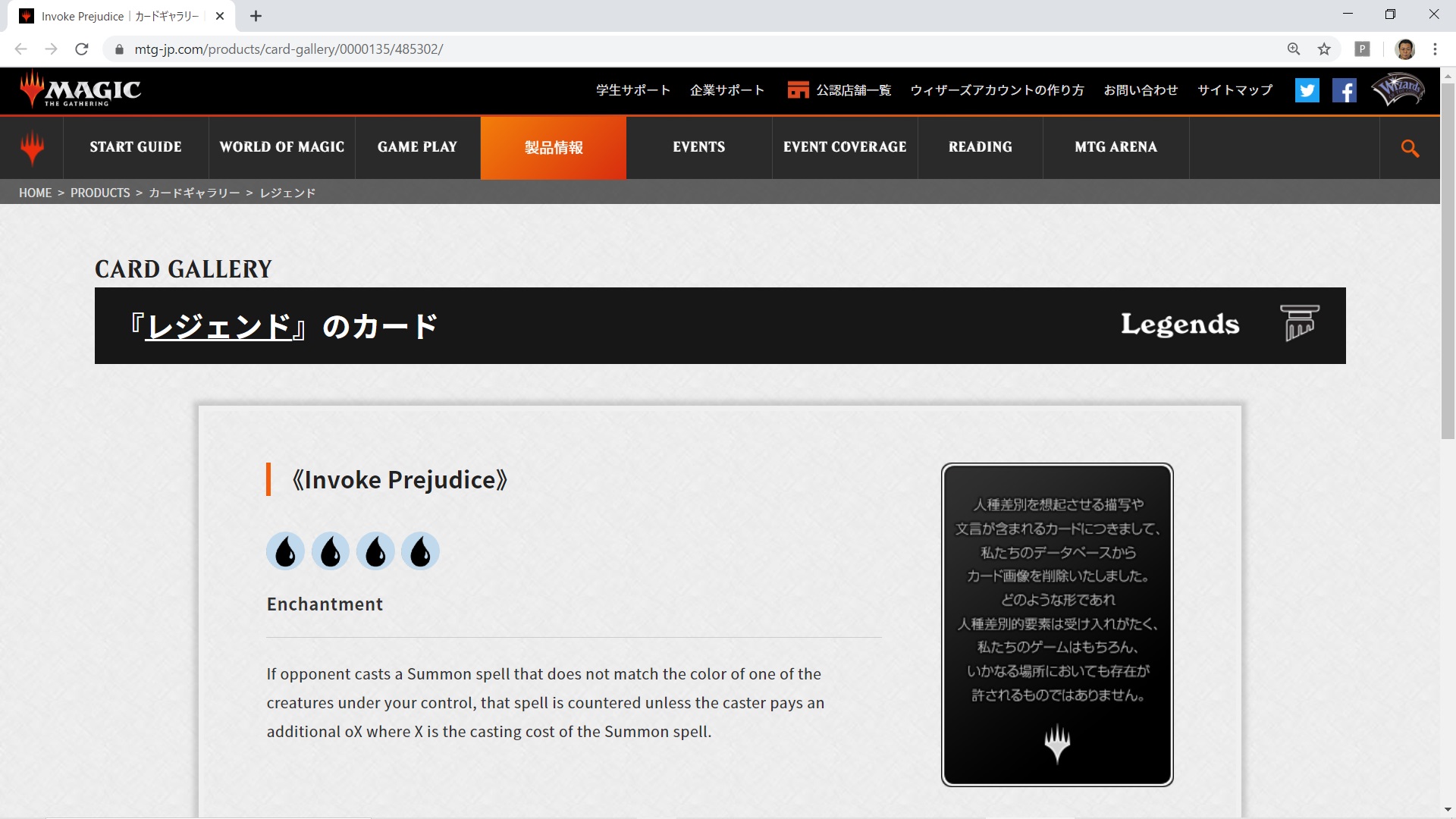Screen dimensions: 1456x819
Task: Click the 《Invoke Prejudice》 card title
Action: pyautogui.click(x=400, y=480)
